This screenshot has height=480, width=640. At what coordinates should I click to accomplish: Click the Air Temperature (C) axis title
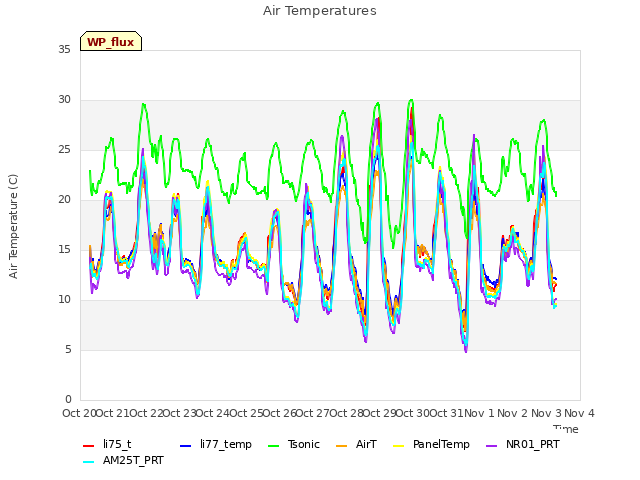(x=13, y=226)
